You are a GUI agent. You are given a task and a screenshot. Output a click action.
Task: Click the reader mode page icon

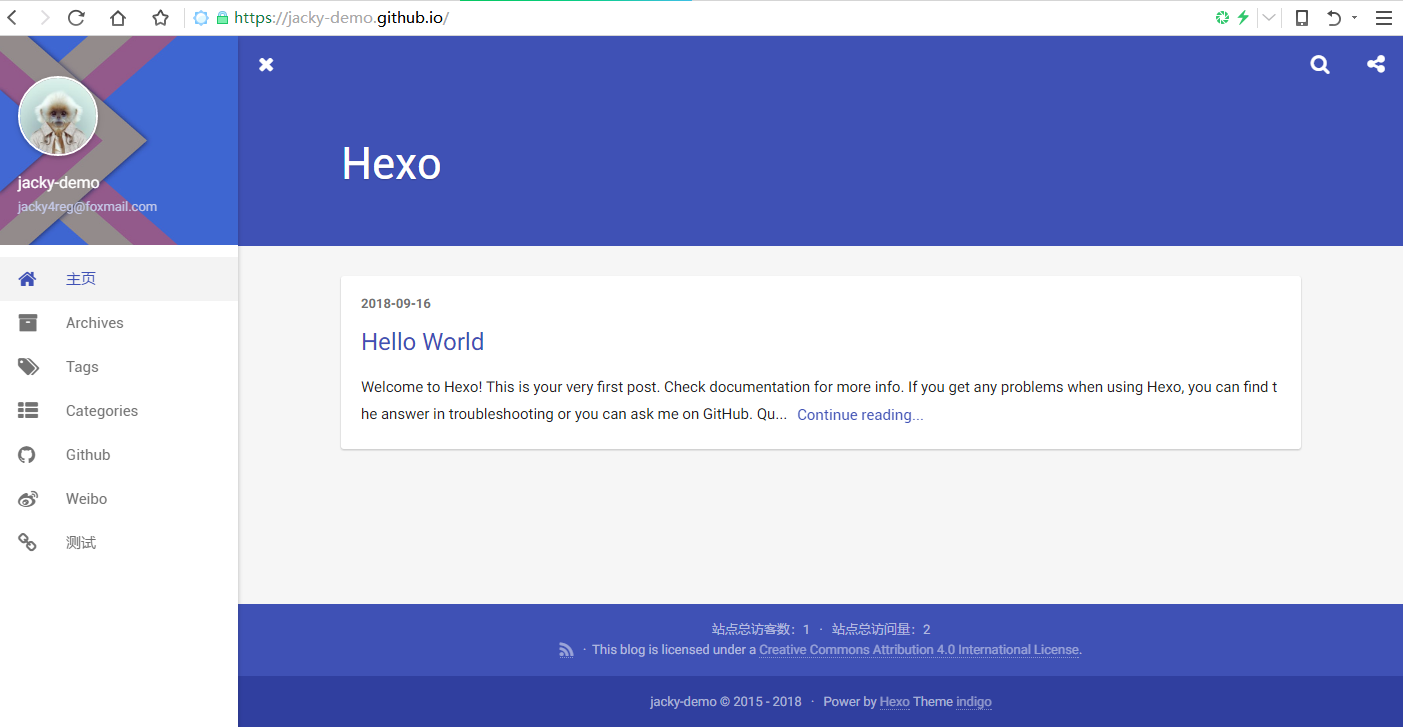click(1302, 18)
